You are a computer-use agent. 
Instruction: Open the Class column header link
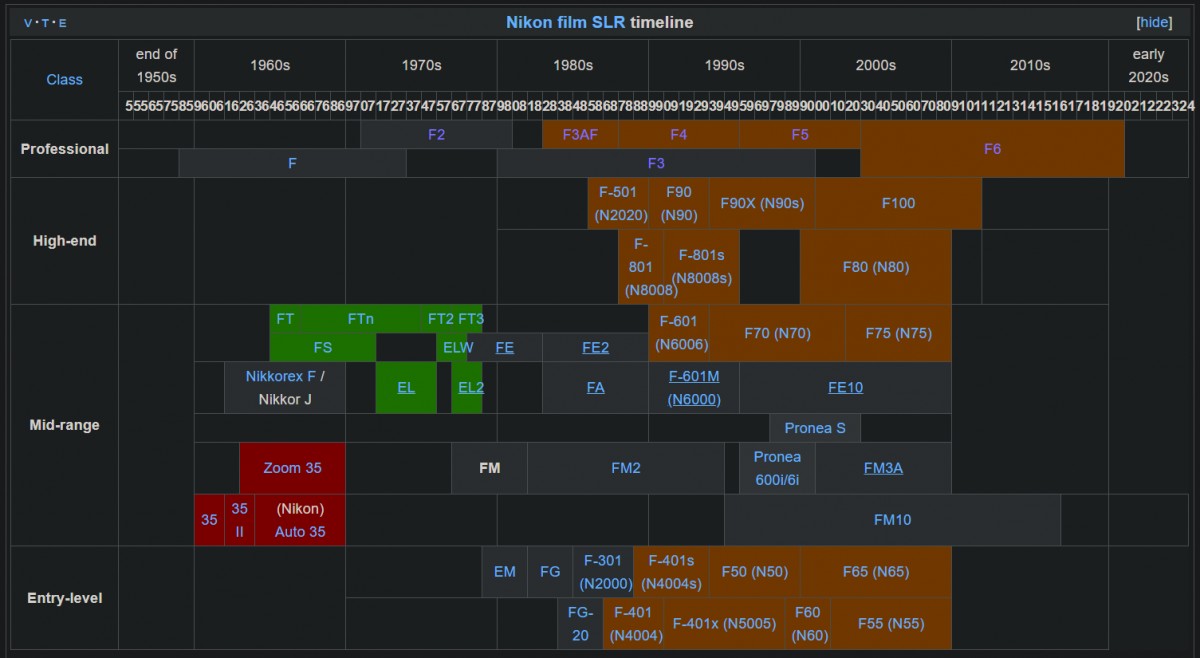[65, 79]
